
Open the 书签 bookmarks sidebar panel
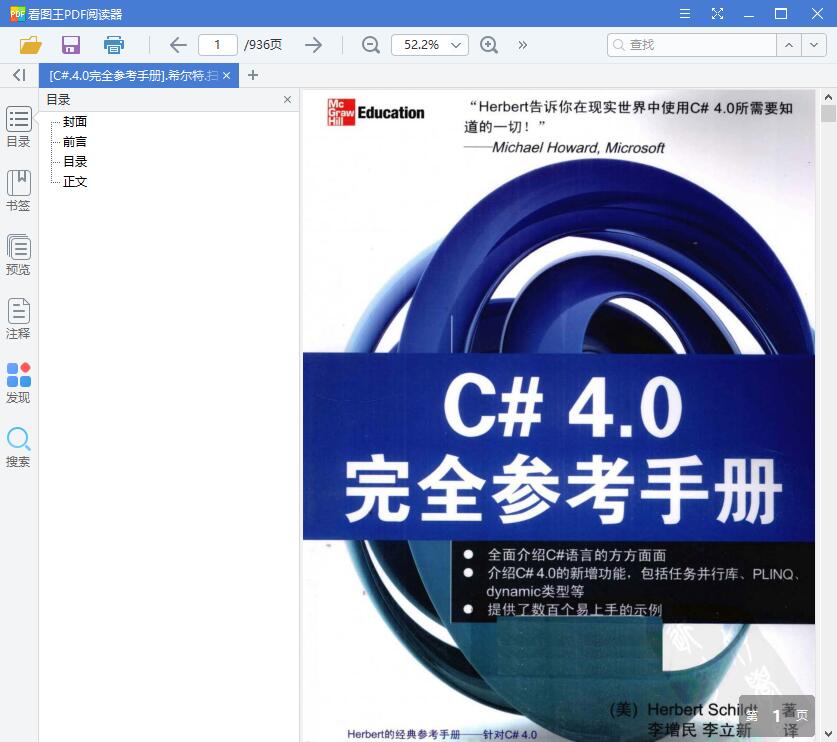point(19,191)
